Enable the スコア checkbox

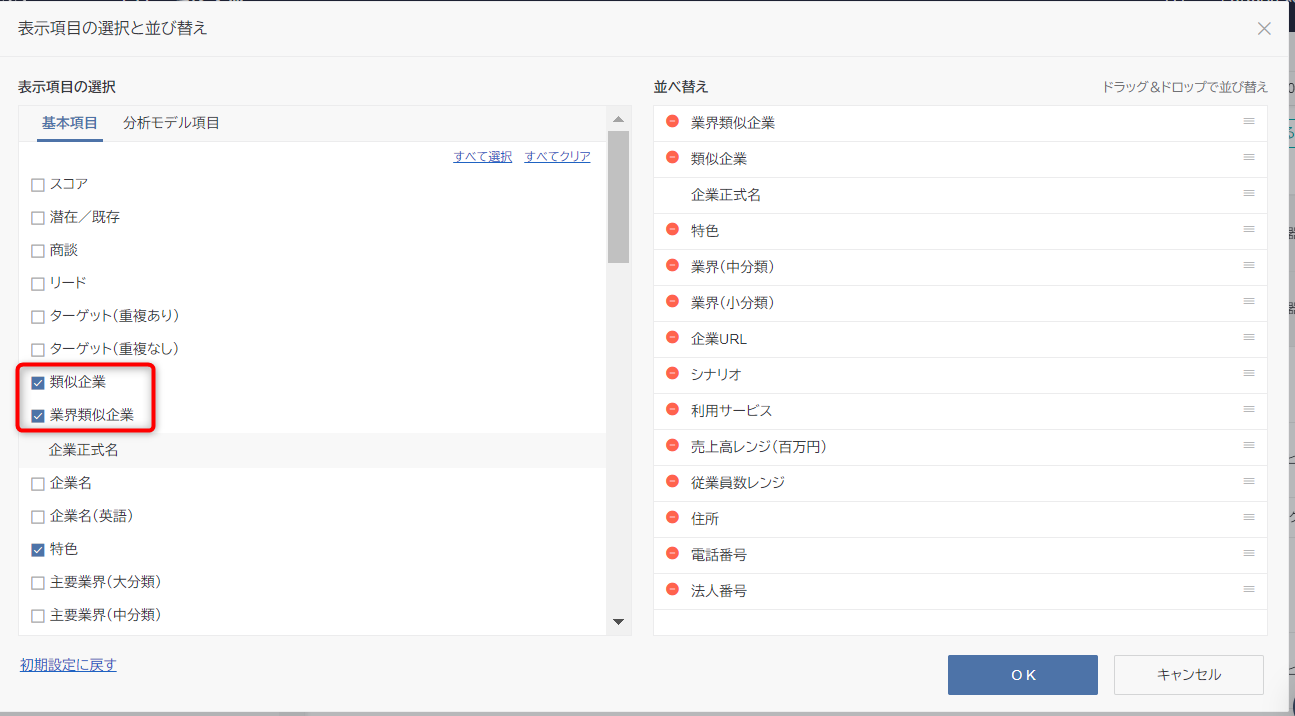(38, 185)
